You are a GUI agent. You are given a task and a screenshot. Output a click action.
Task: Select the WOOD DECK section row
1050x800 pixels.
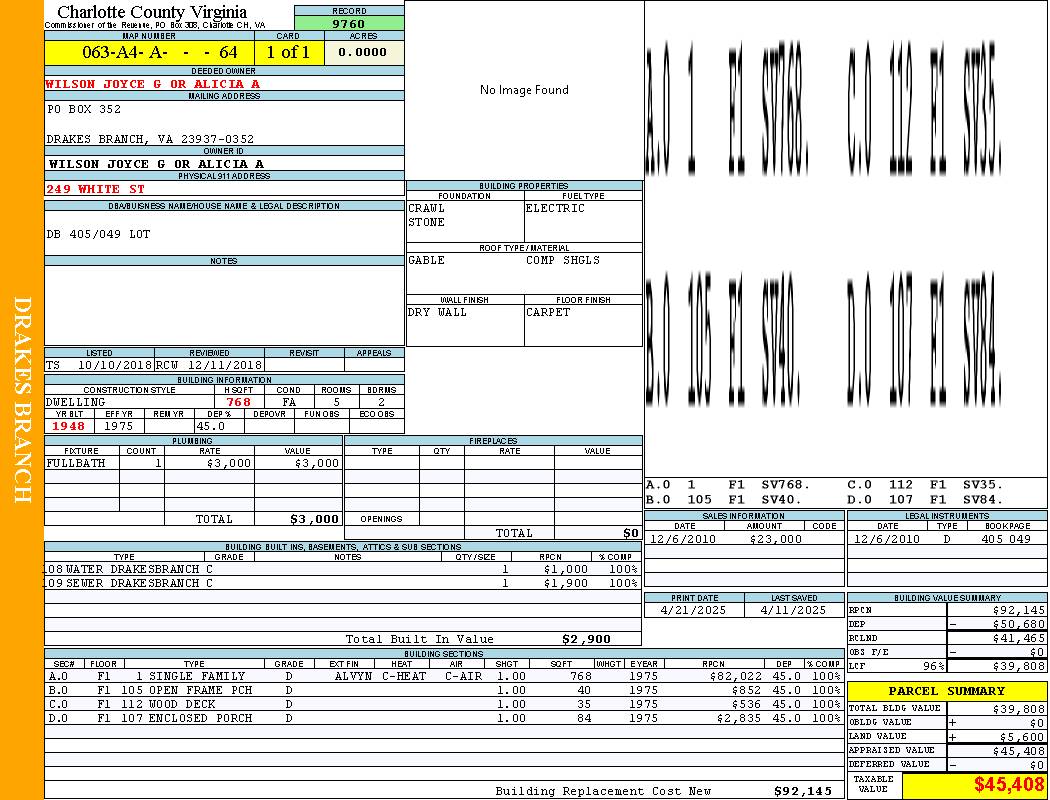444,704
